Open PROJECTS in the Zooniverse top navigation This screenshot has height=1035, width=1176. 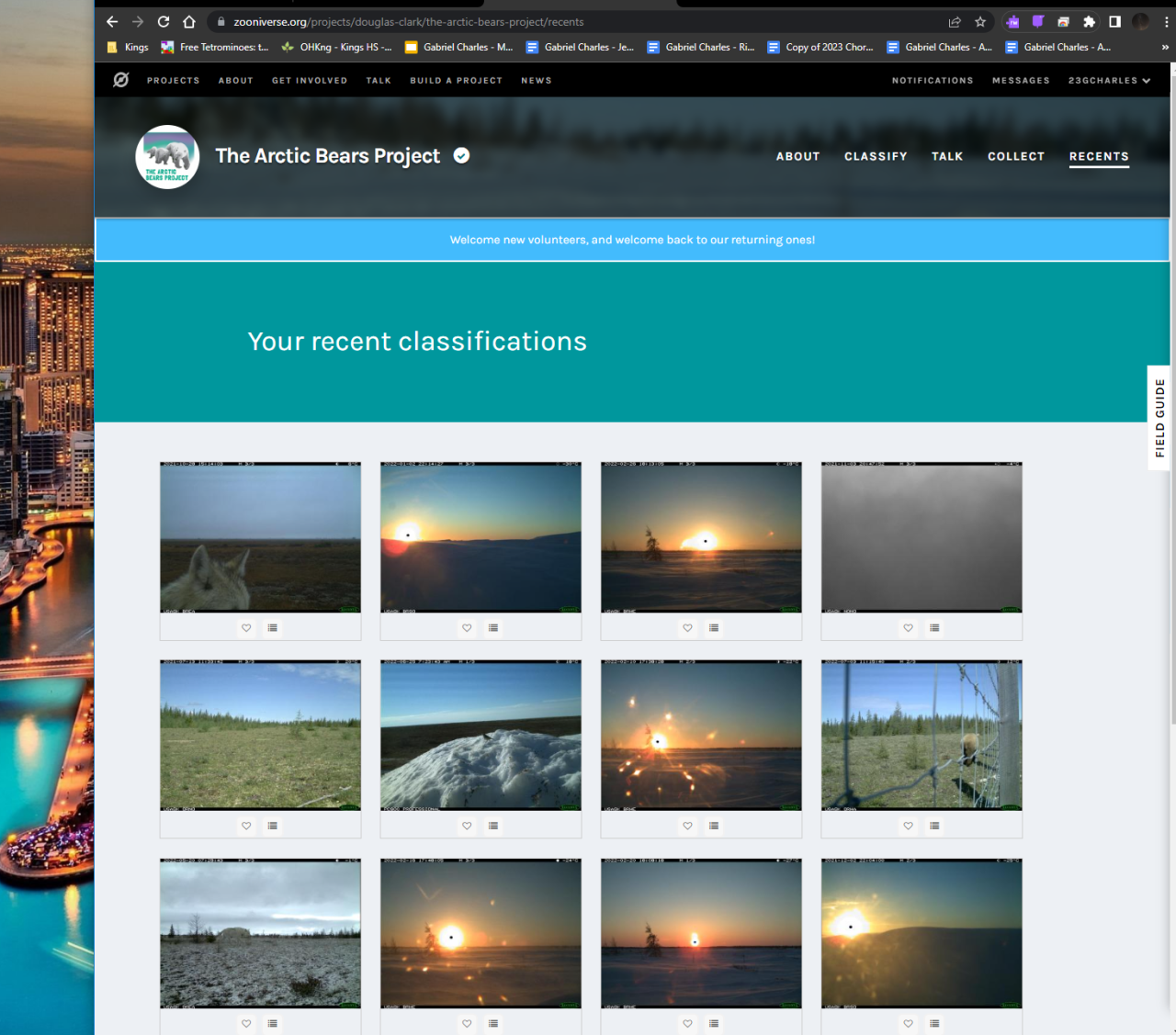(174, 81)
